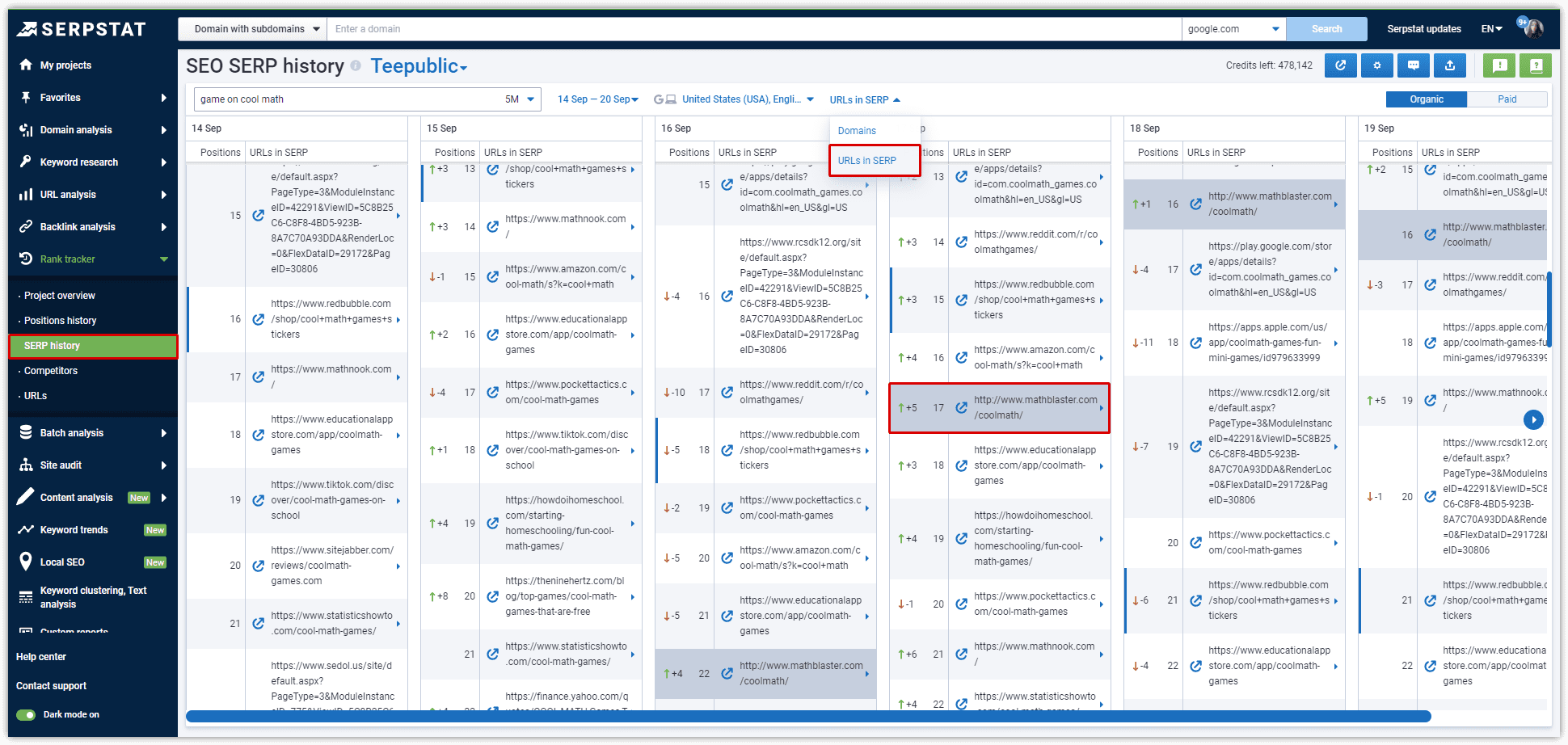Open Positions history in the sidebar
1568x745 pixels.
click(x=60, y=321)
